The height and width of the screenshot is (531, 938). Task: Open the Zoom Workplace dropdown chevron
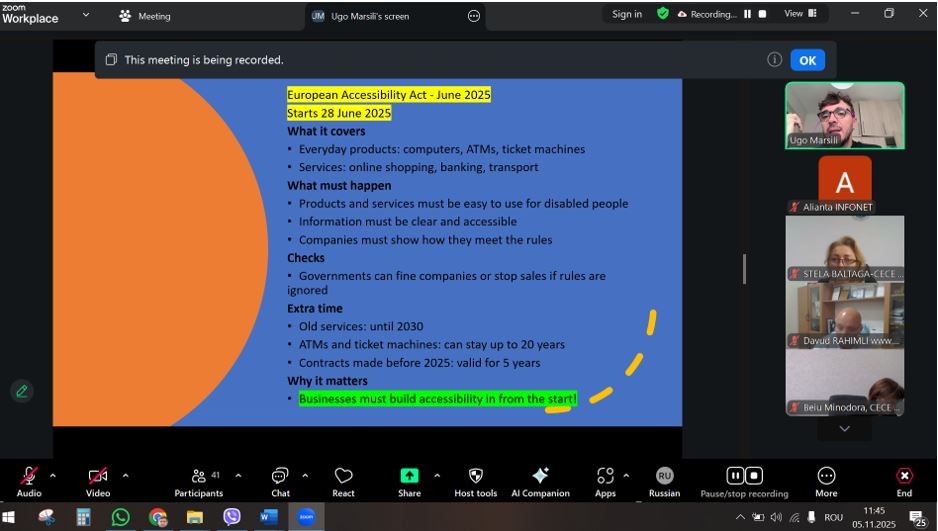85,15
